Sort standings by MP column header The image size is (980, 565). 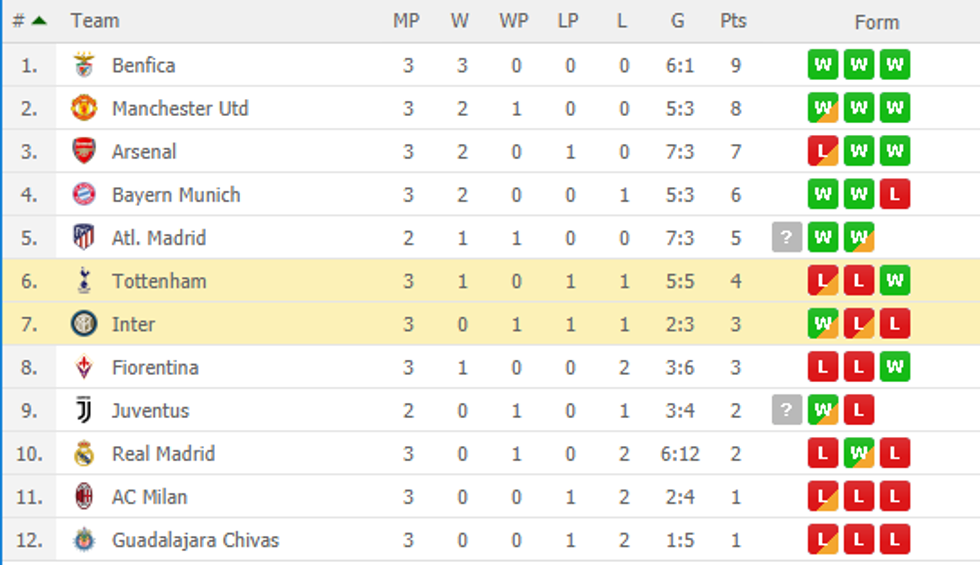(x=406, y=21)
